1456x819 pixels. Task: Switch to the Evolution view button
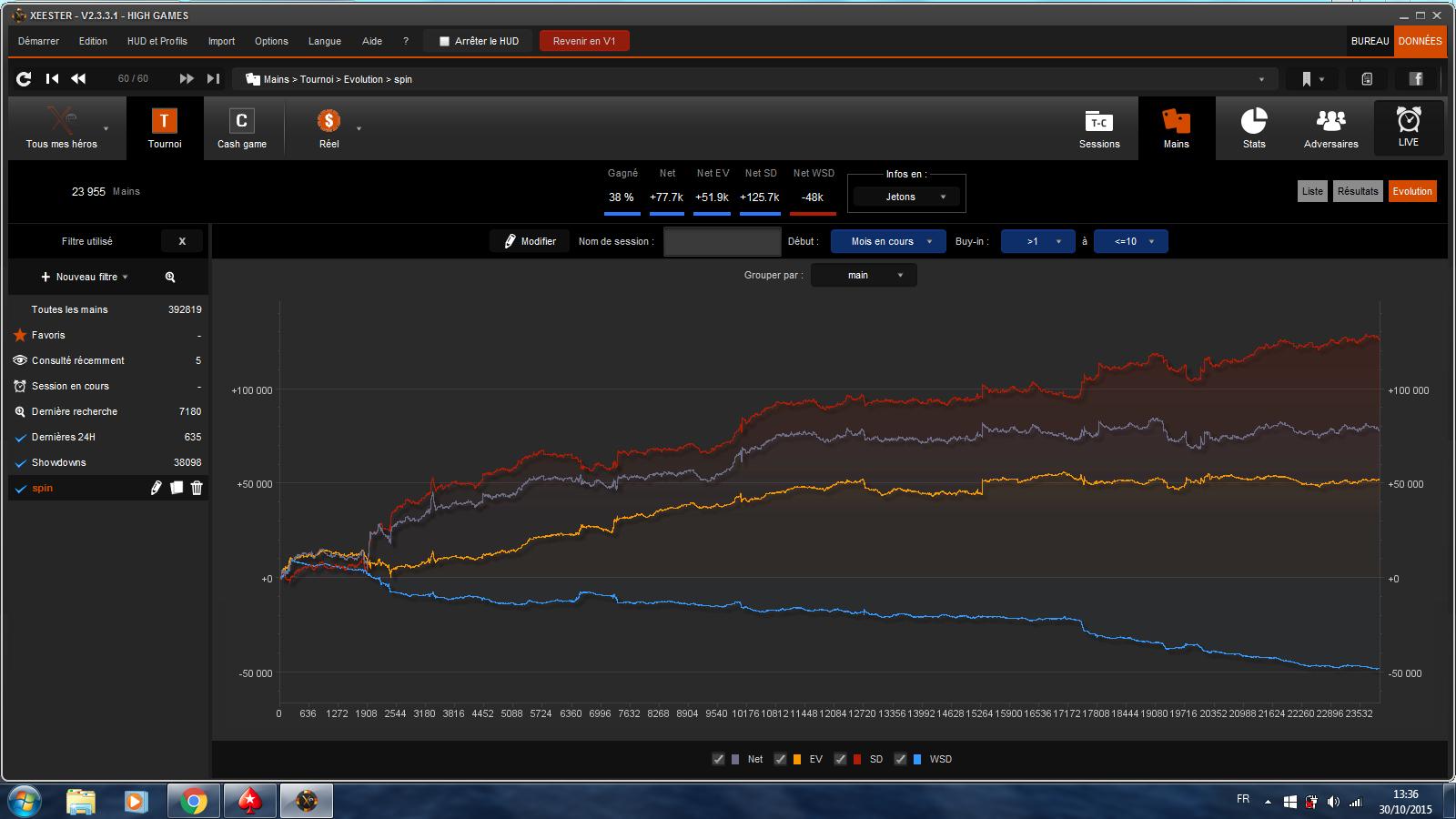point(1412,191)
